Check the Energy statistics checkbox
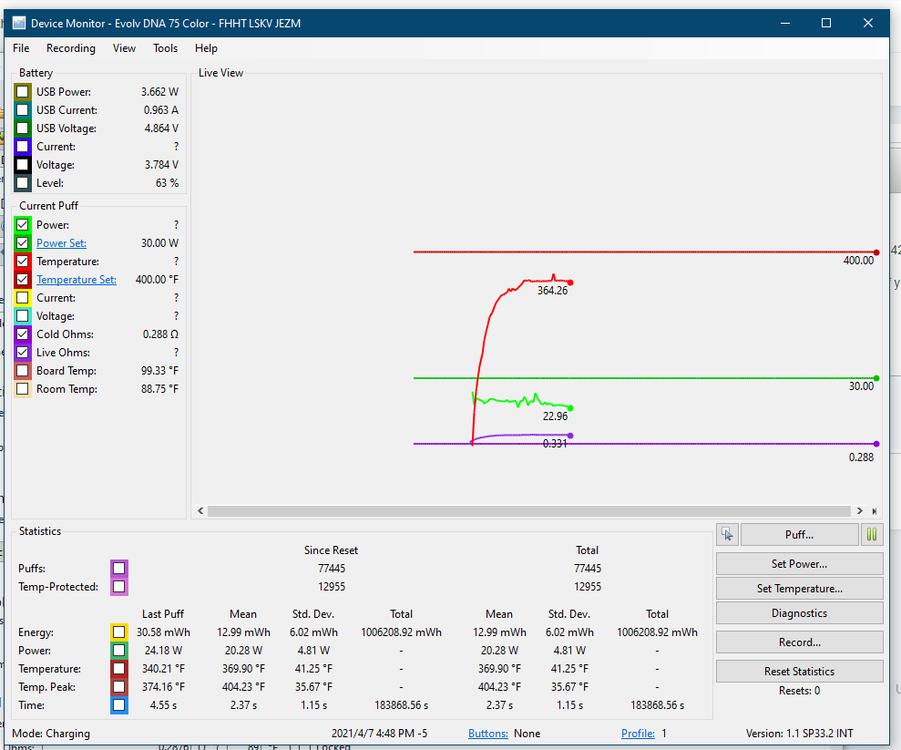The height and width of the screenshot is (750, 901). [x=119, y=632]
